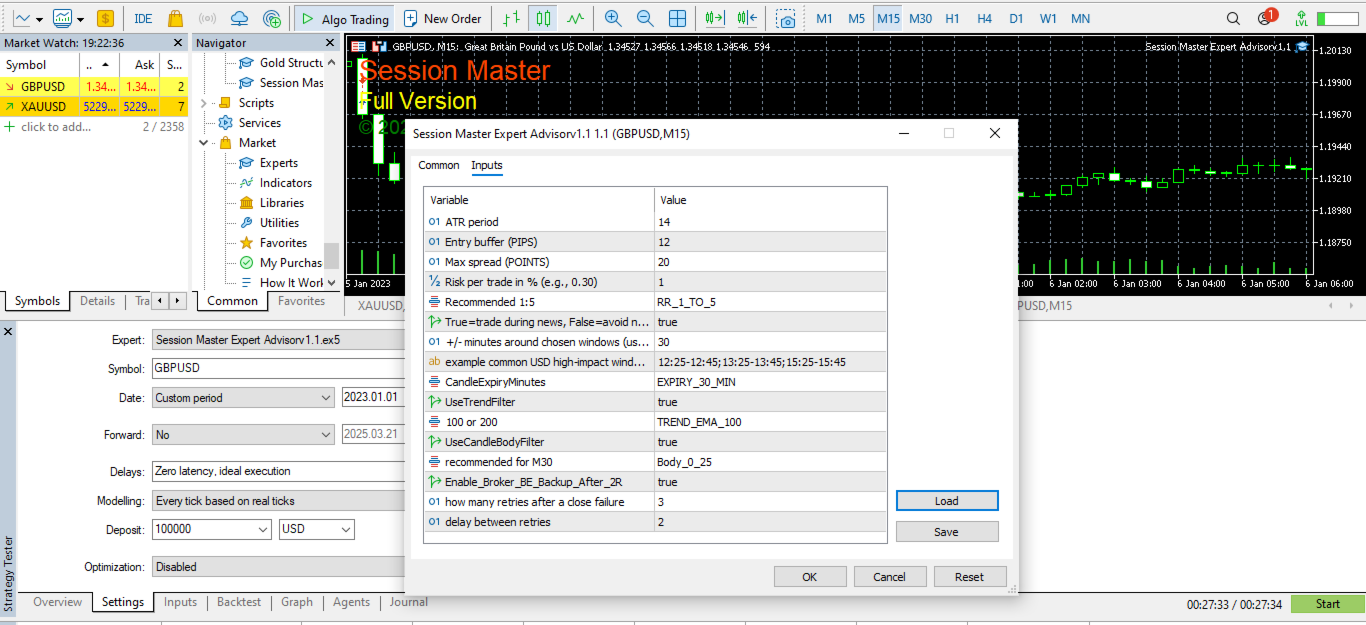The height and width of the screenshot is (625, 1366).
Task: Switch chart to bar chart
Action: click(x=512, y=18)
